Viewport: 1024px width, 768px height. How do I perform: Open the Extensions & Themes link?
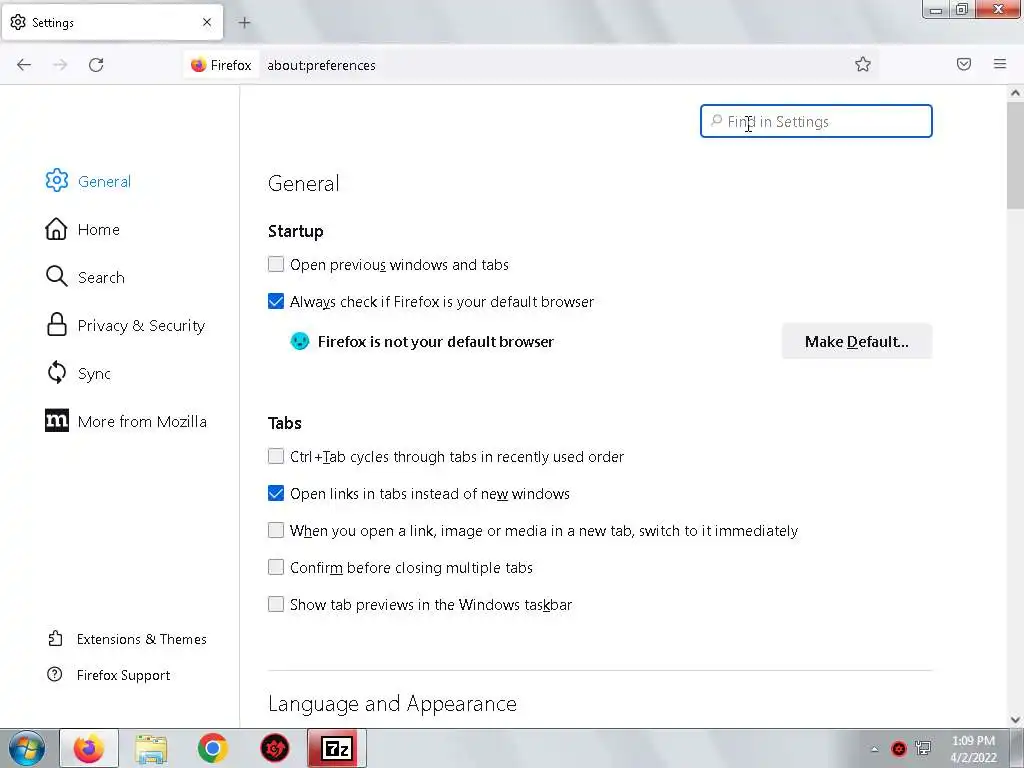(141, 639)
